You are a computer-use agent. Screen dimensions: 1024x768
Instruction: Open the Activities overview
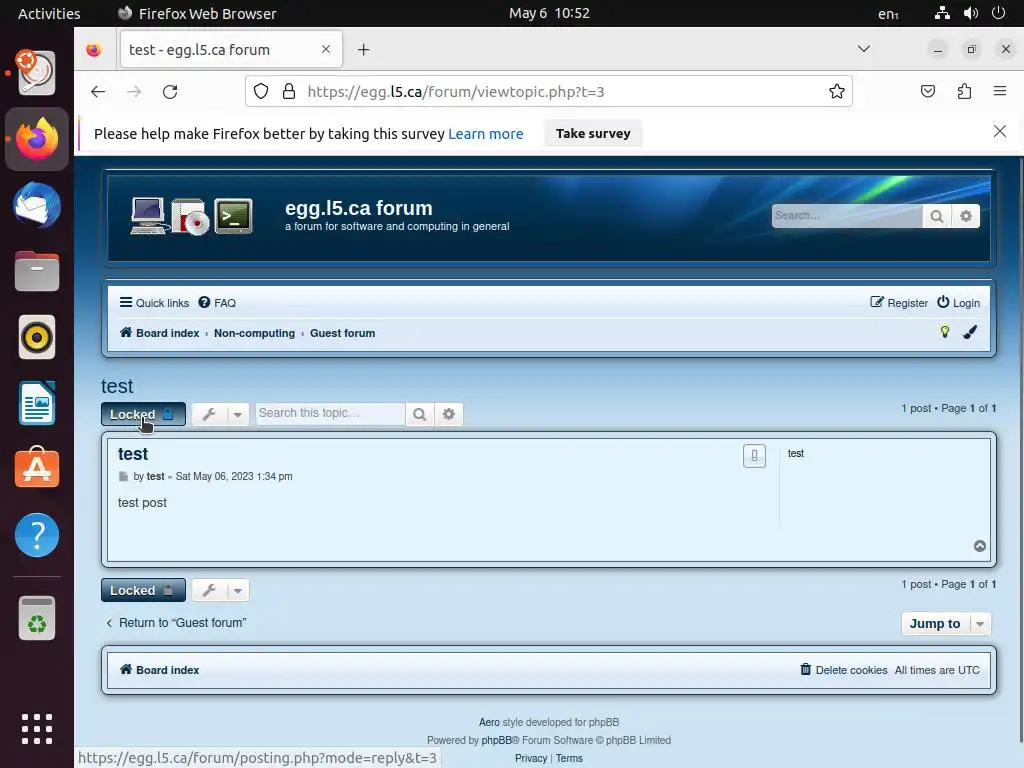click(x=49, y=14)
